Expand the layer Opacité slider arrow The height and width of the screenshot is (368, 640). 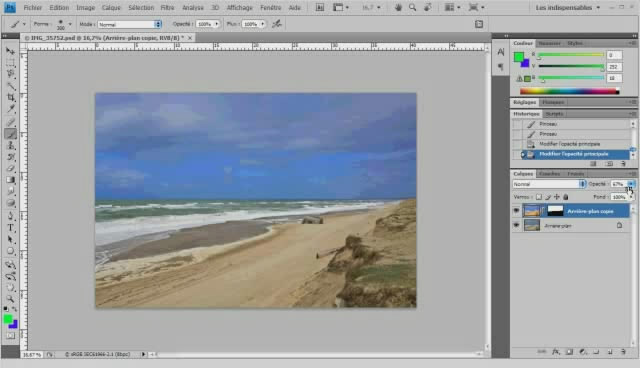pyautogui.click(x=631, y=184)
